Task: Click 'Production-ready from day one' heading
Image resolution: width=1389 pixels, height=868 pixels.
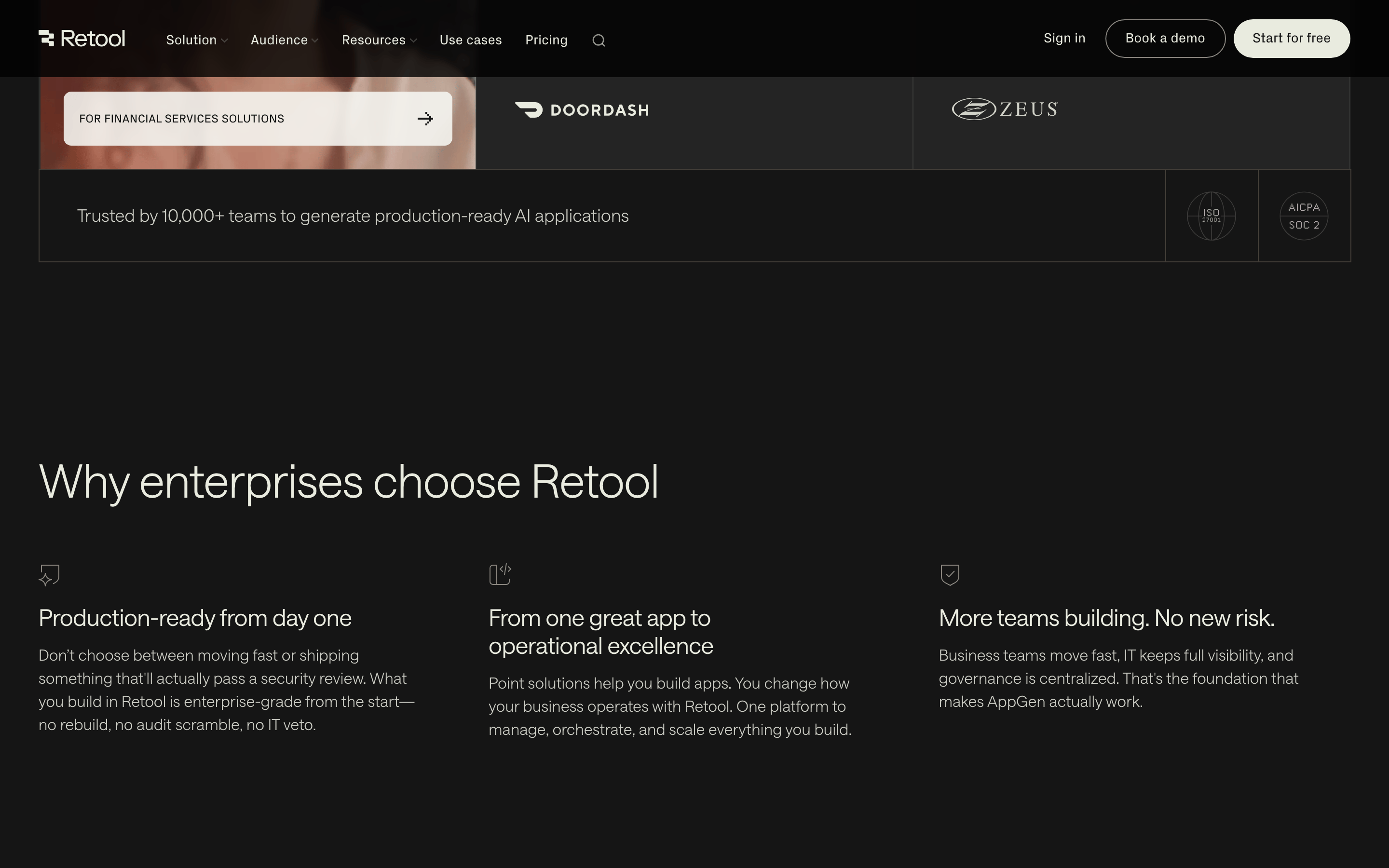Action: tap(195, 619)
